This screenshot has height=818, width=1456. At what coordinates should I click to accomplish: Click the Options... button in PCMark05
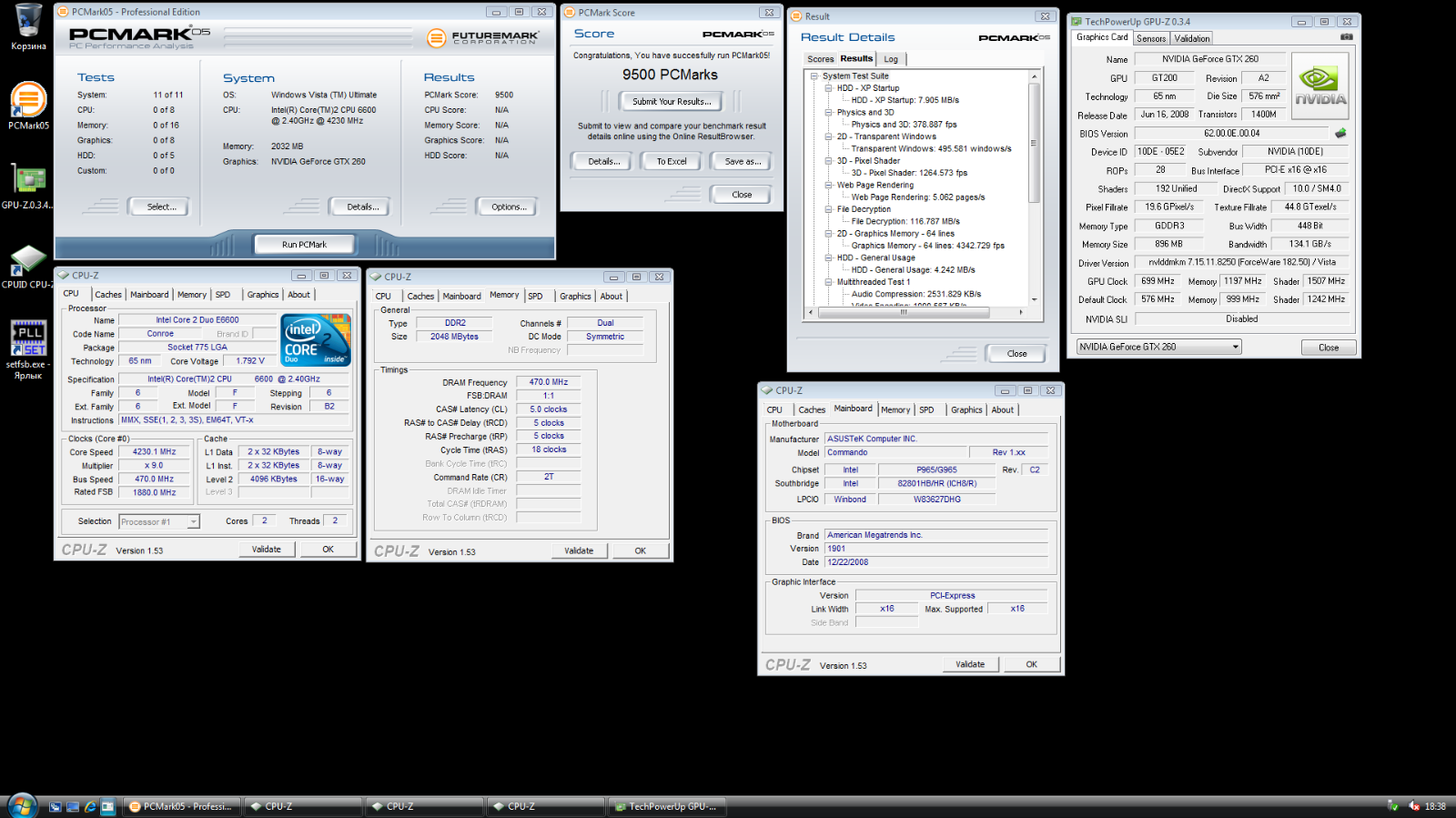pyautogui.click(x=509, y=207)
